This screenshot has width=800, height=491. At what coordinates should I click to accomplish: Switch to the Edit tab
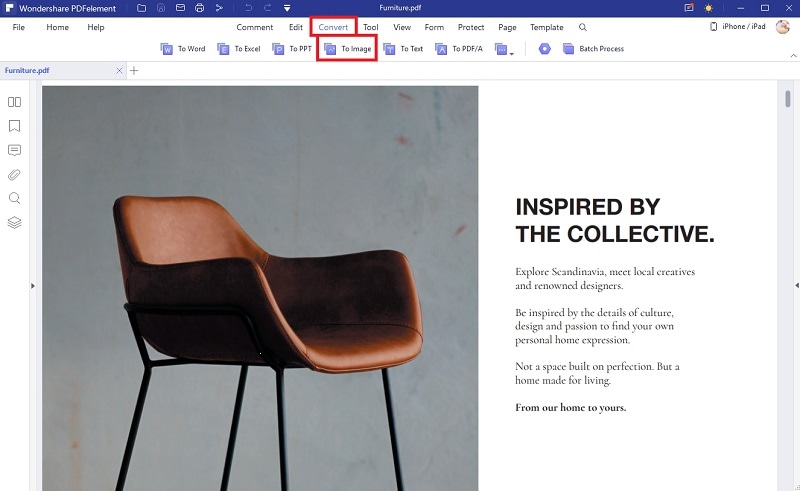coord(296,27)
